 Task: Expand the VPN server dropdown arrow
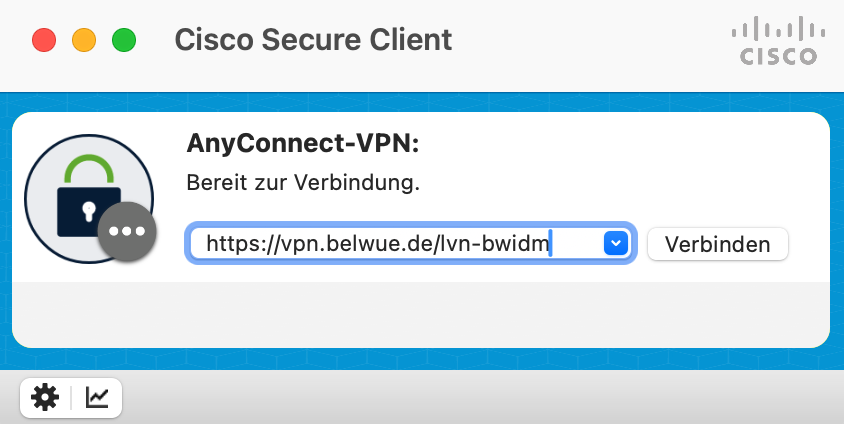[616, 243]
